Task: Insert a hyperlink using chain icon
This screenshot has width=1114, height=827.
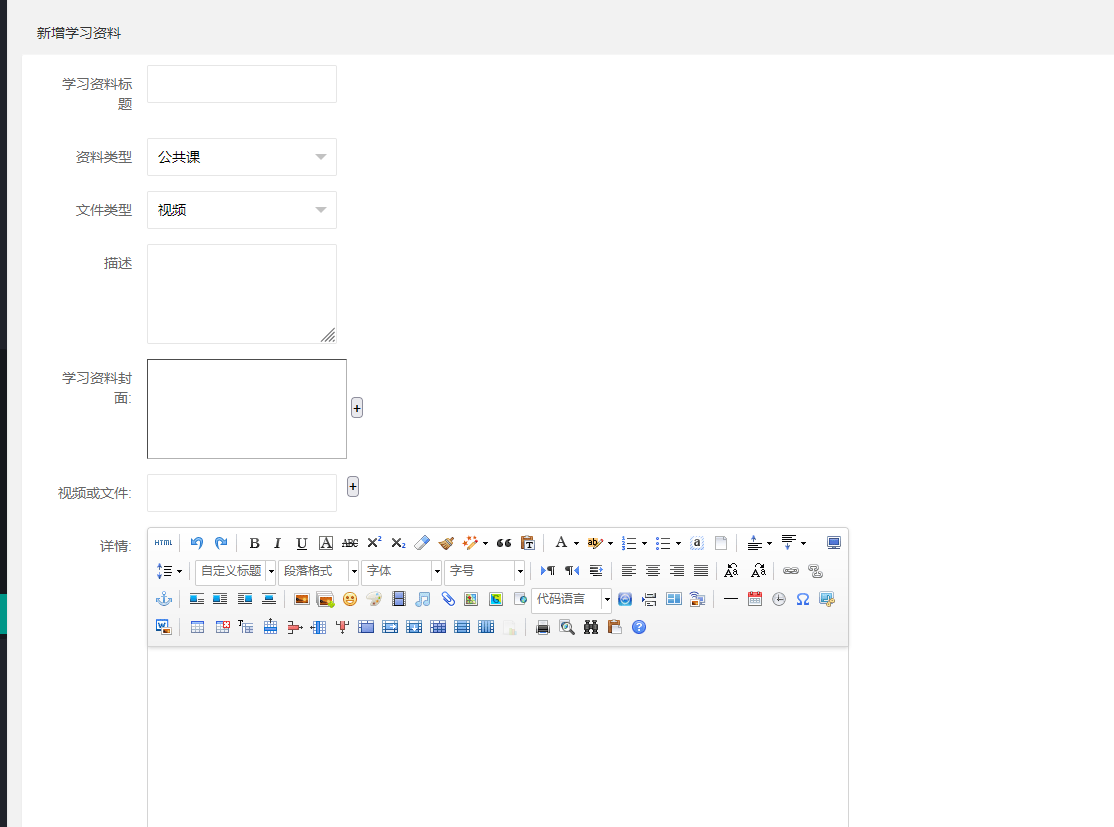Action: (x=791, y=571)
